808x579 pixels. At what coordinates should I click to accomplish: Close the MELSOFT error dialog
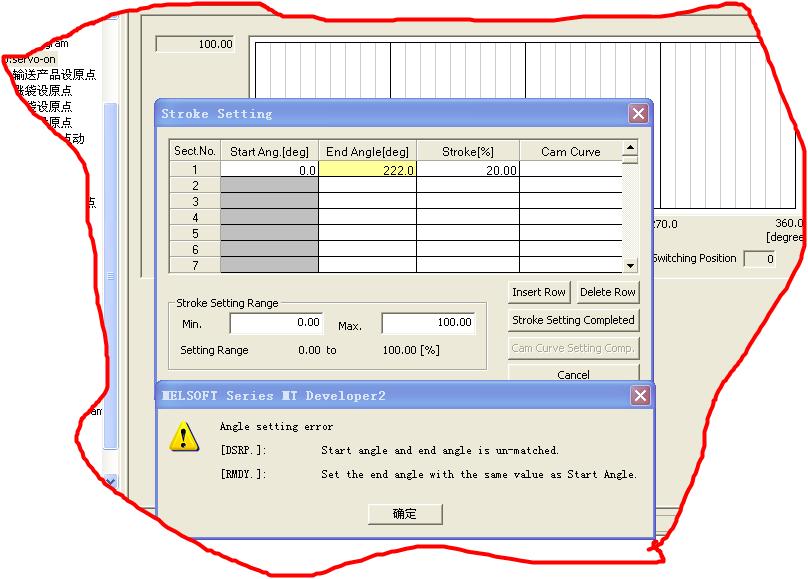point(640,396)
